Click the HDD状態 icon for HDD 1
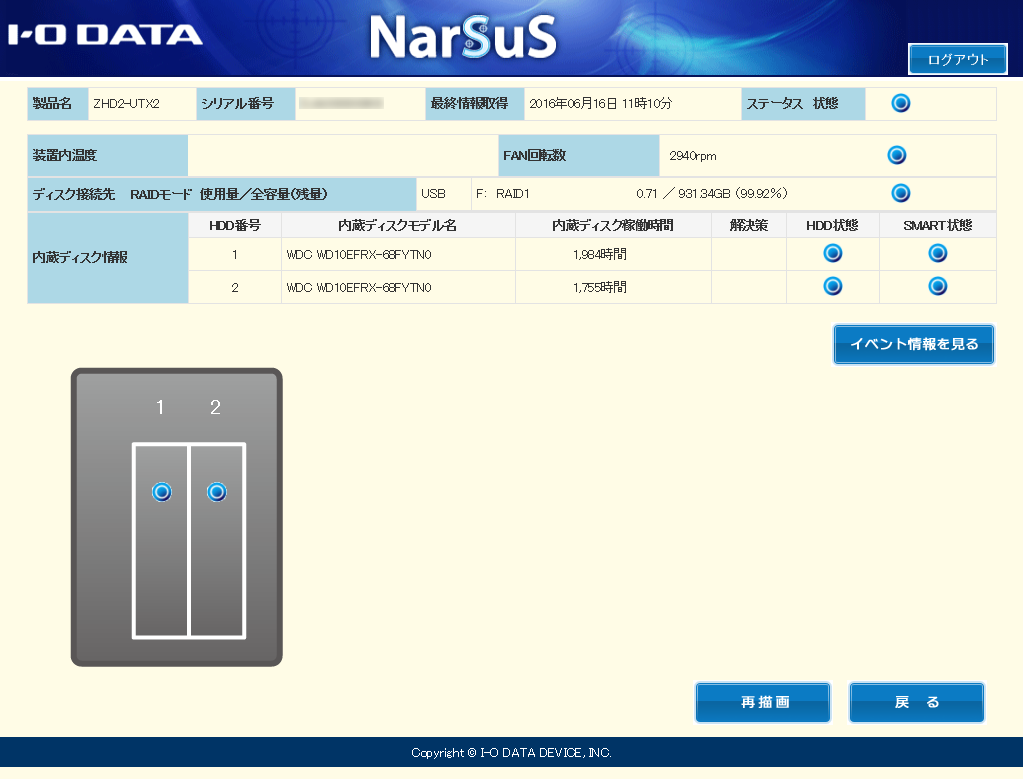Image resolution: width=1023 pixels, height=779 pixels. (832, 253)
